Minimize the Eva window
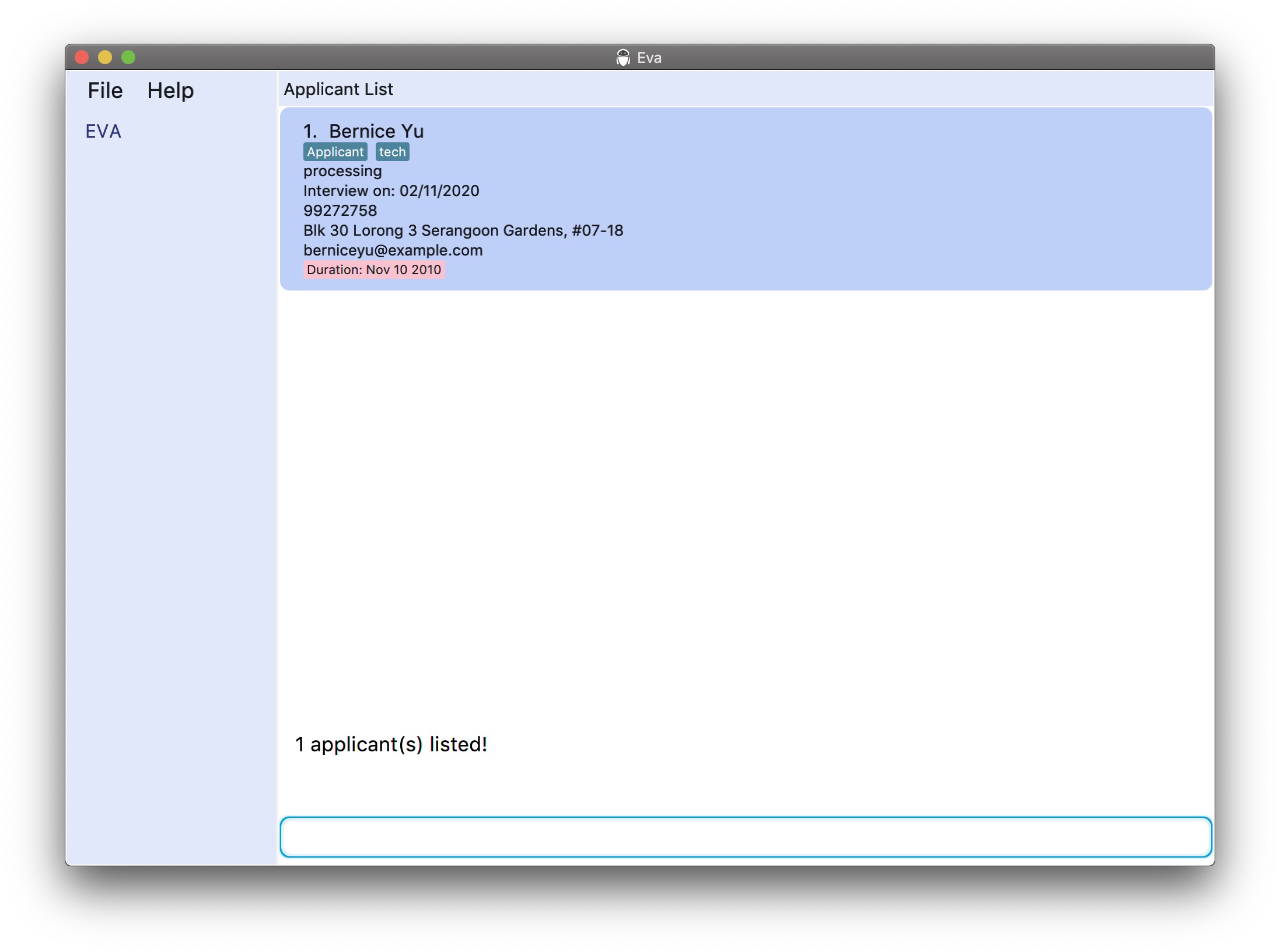The height and width of the screenshot is (952, 1280). tap(105, 57)
